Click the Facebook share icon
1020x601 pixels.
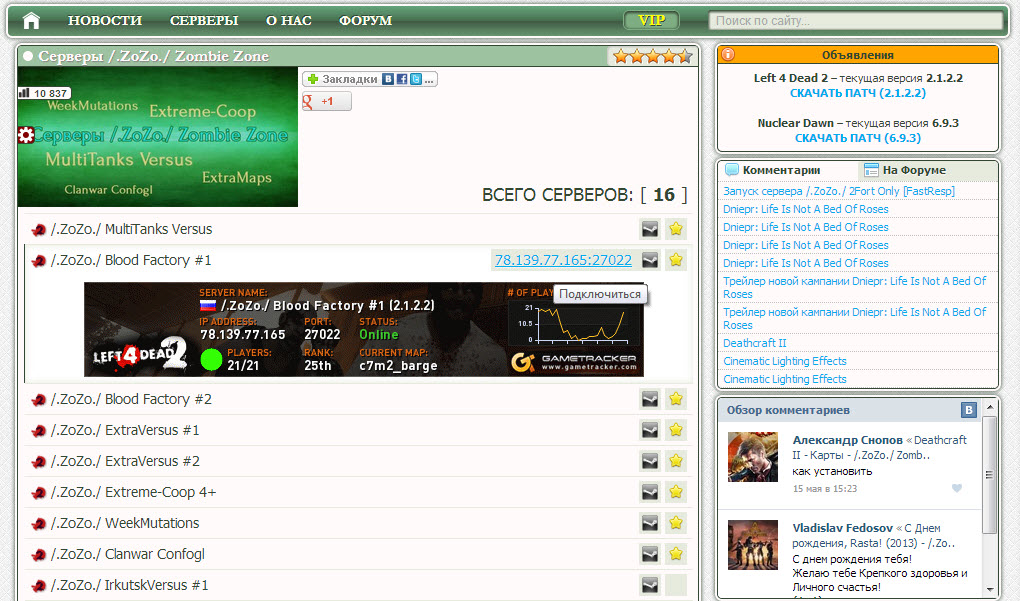coord(401,79)
